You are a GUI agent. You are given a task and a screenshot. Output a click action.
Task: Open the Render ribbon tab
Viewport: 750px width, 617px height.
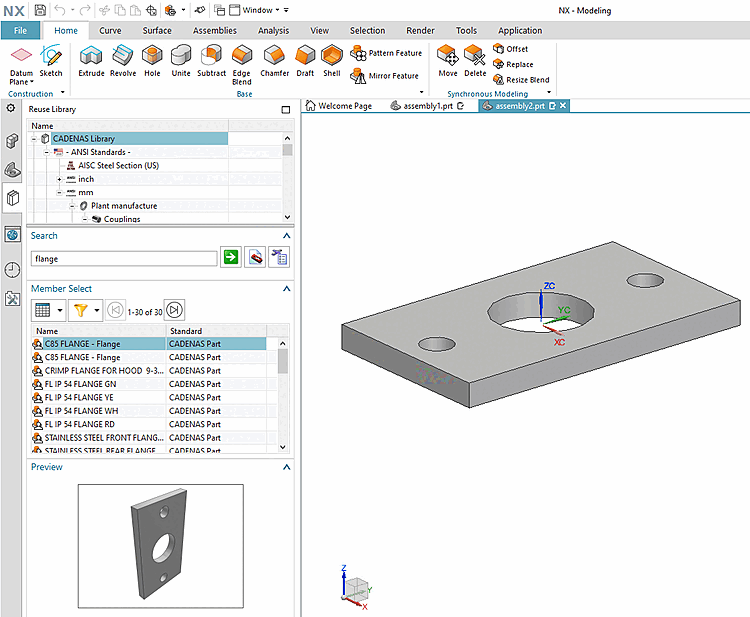tap(420, 31)
